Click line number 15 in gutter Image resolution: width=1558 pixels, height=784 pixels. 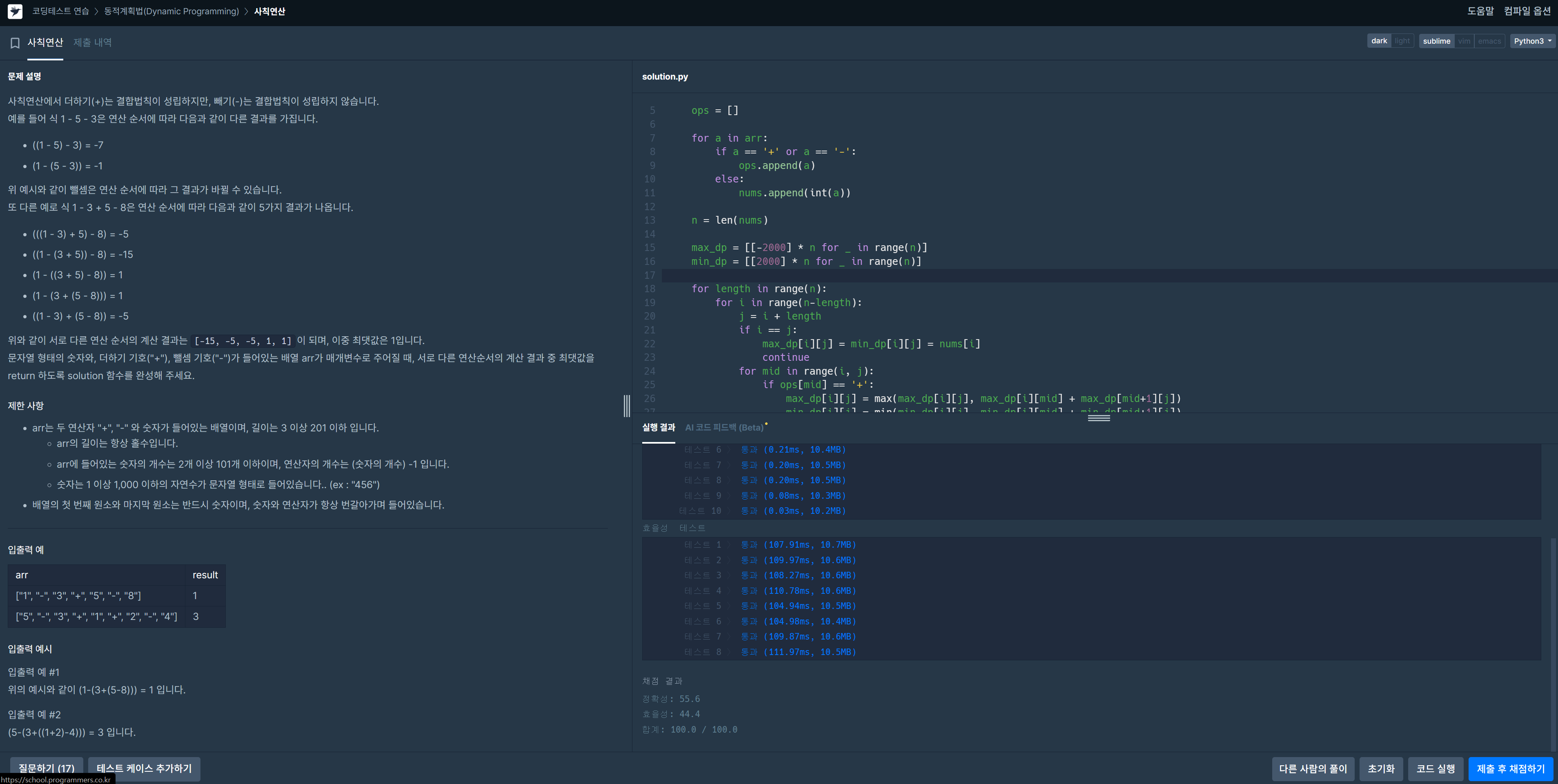(x=649, y=248)
